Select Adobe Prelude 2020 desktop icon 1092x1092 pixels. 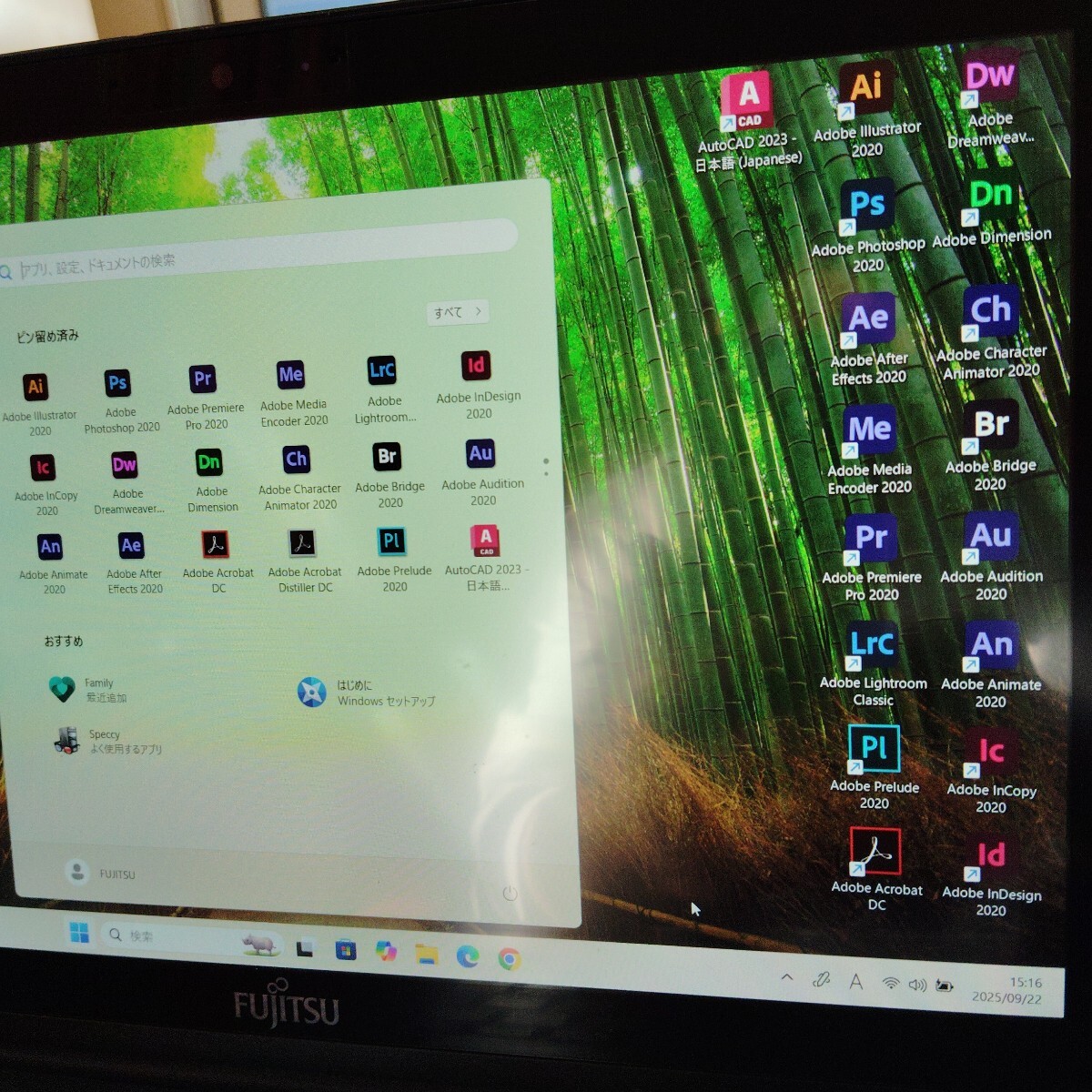click(x=874, y=767)
